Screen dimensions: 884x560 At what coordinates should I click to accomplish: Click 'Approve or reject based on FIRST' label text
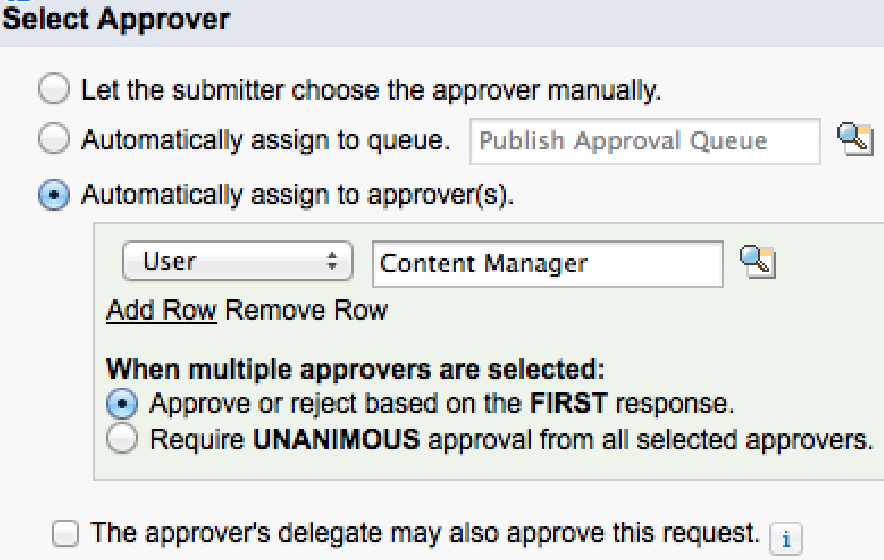point(441,404)
